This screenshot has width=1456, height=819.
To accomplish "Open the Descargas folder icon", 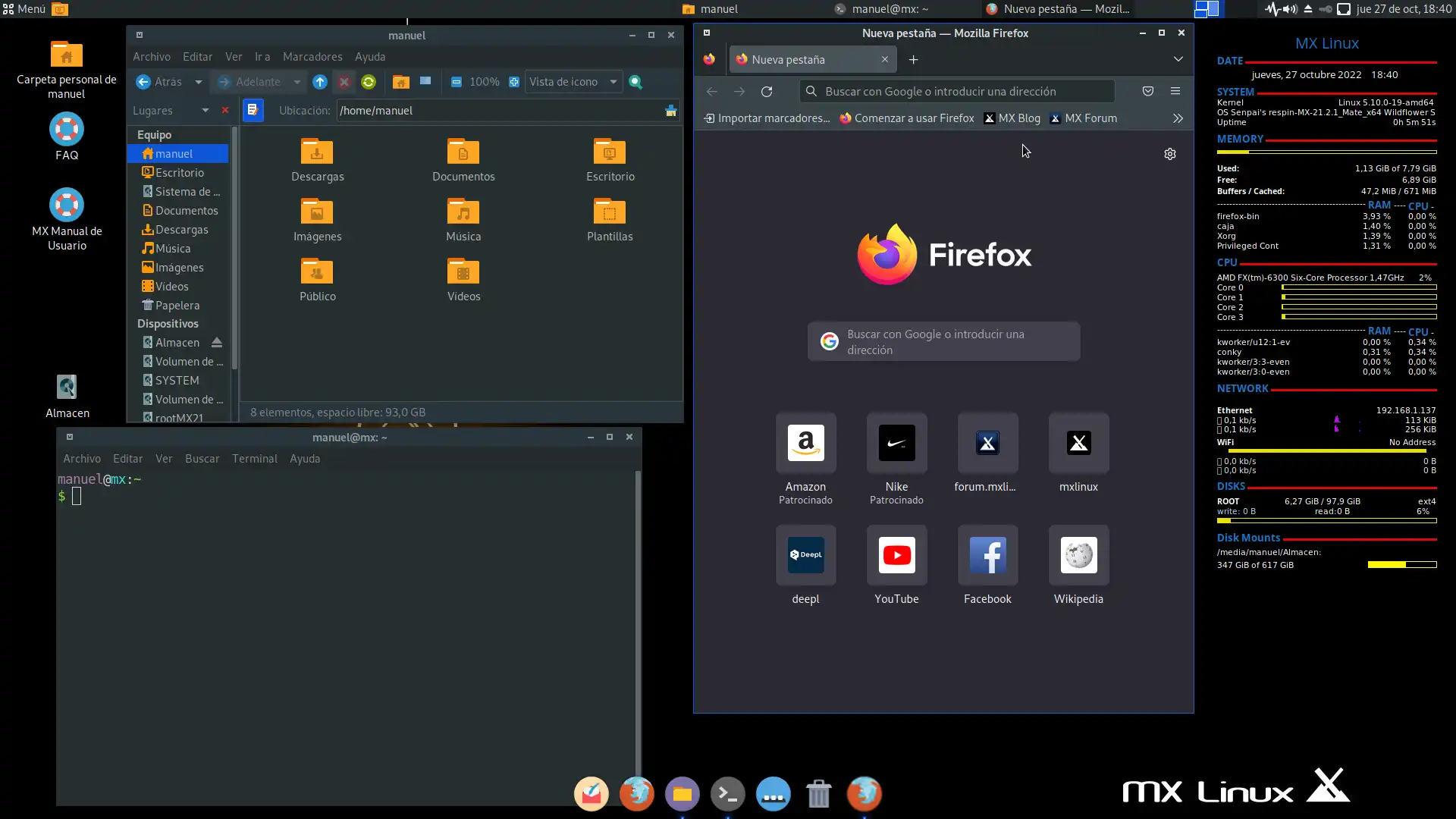I will pos(317,160).
